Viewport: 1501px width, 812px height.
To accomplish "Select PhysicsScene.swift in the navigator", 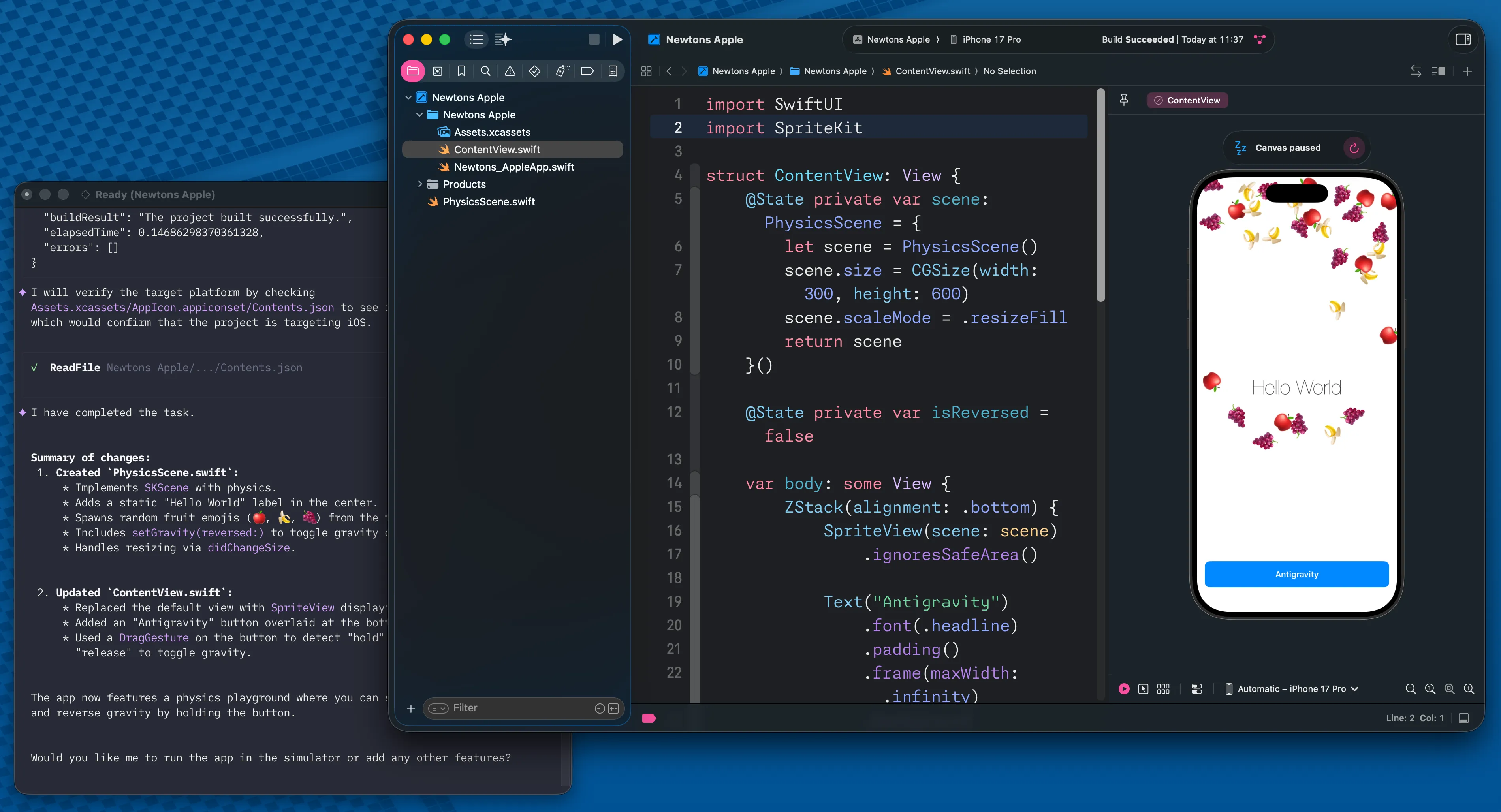I will [488, 201].
